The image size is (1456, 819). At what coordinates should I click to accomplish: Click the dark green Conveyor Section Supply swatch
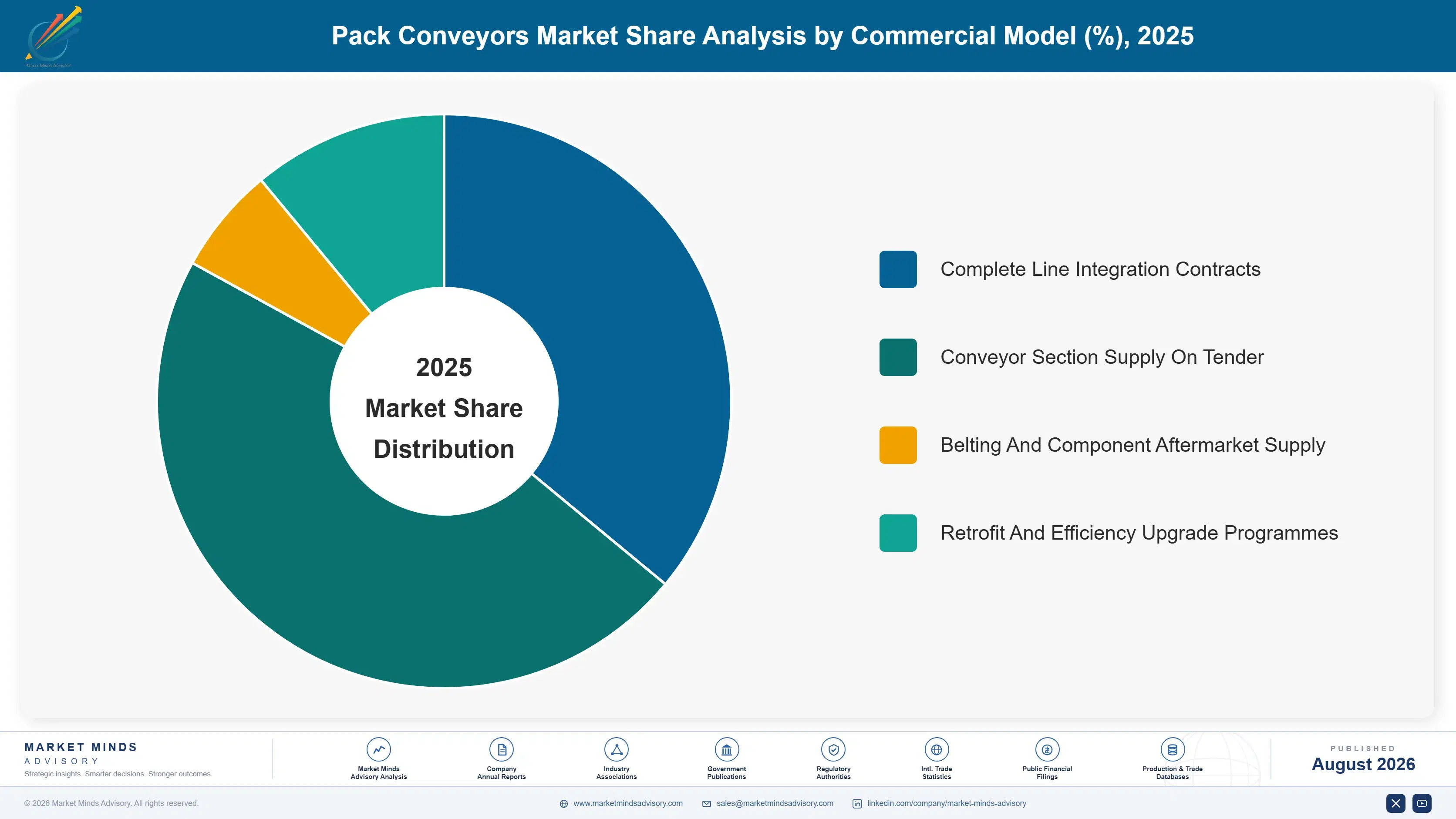[x=898, y=357]
